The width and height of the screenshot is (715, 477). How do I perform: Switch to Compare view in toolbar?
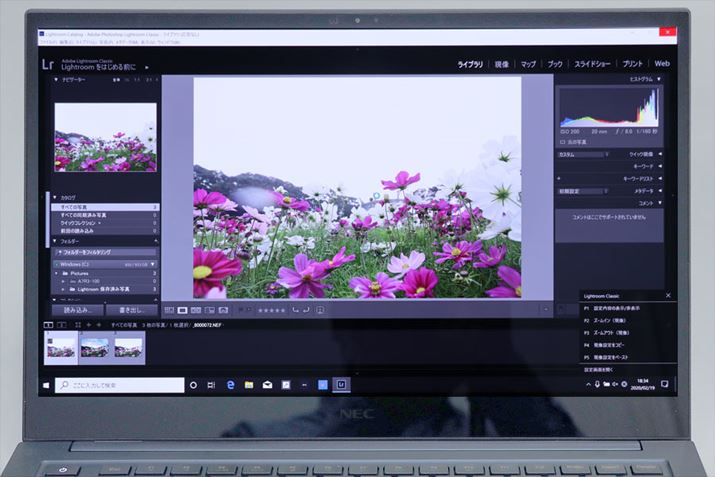[x=196, y=310]
